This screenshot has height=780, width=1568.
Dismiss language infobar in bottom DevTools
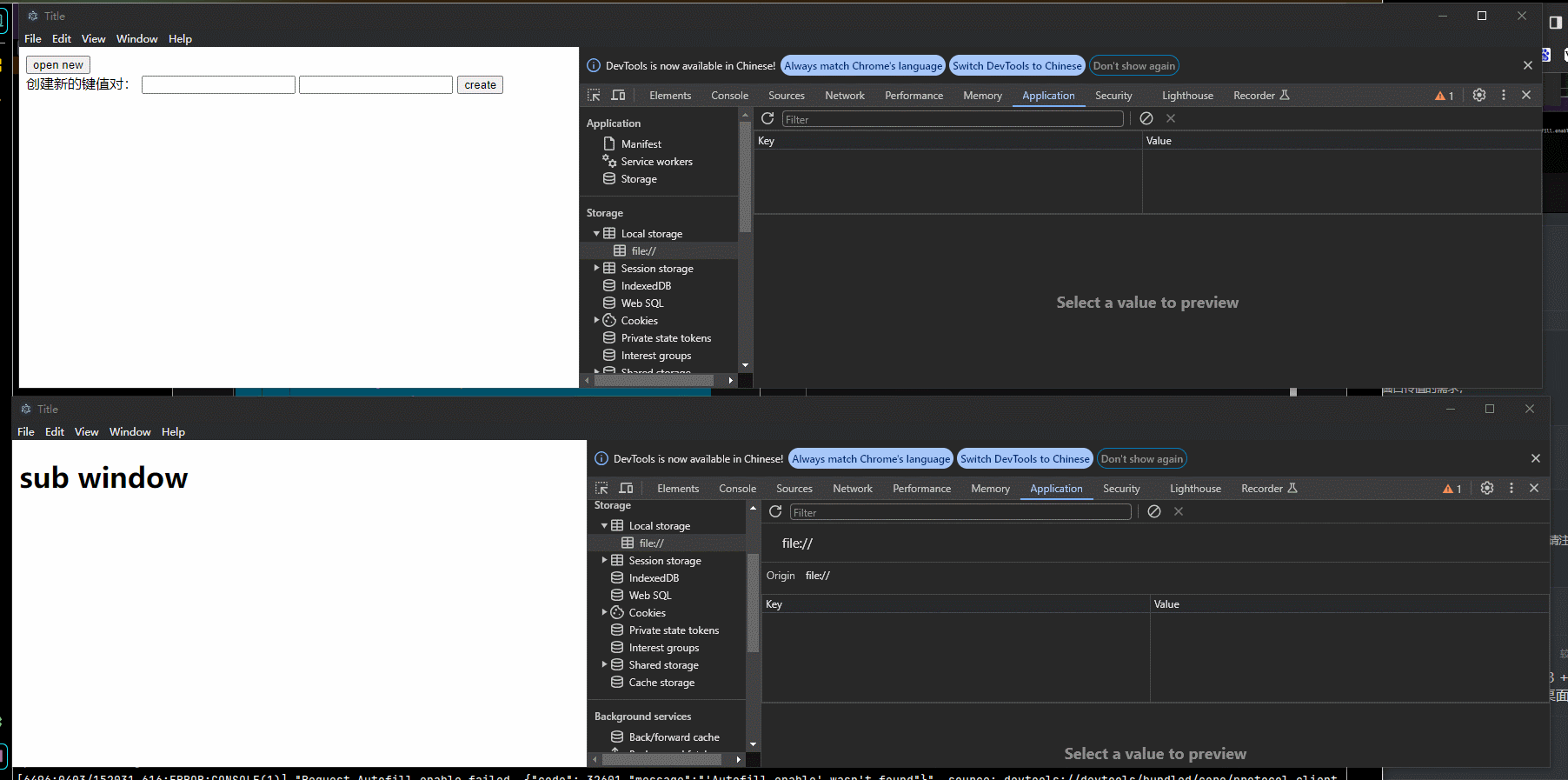pos(1536,458)
